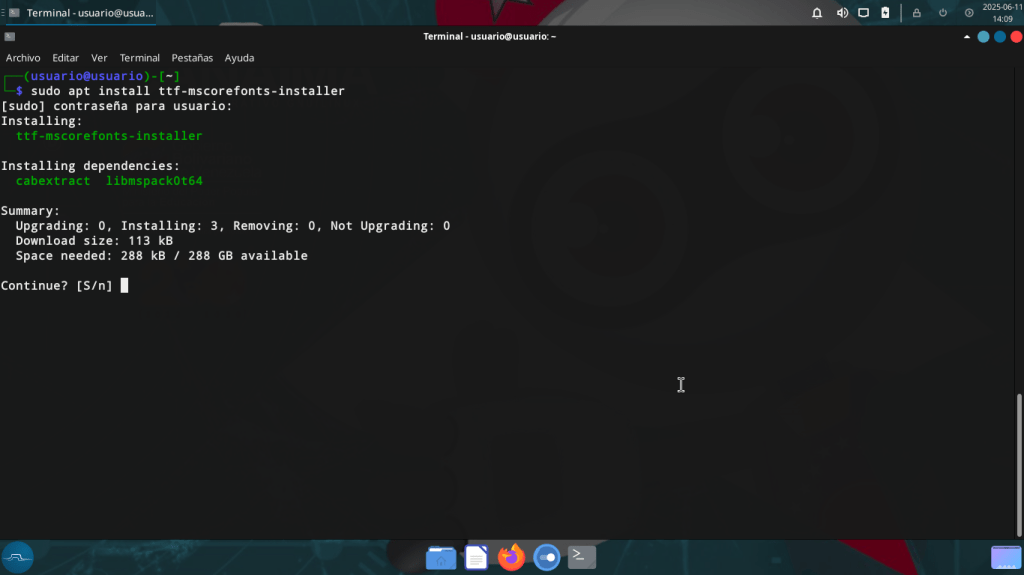Open the Archivo menu

click(23, 58)
